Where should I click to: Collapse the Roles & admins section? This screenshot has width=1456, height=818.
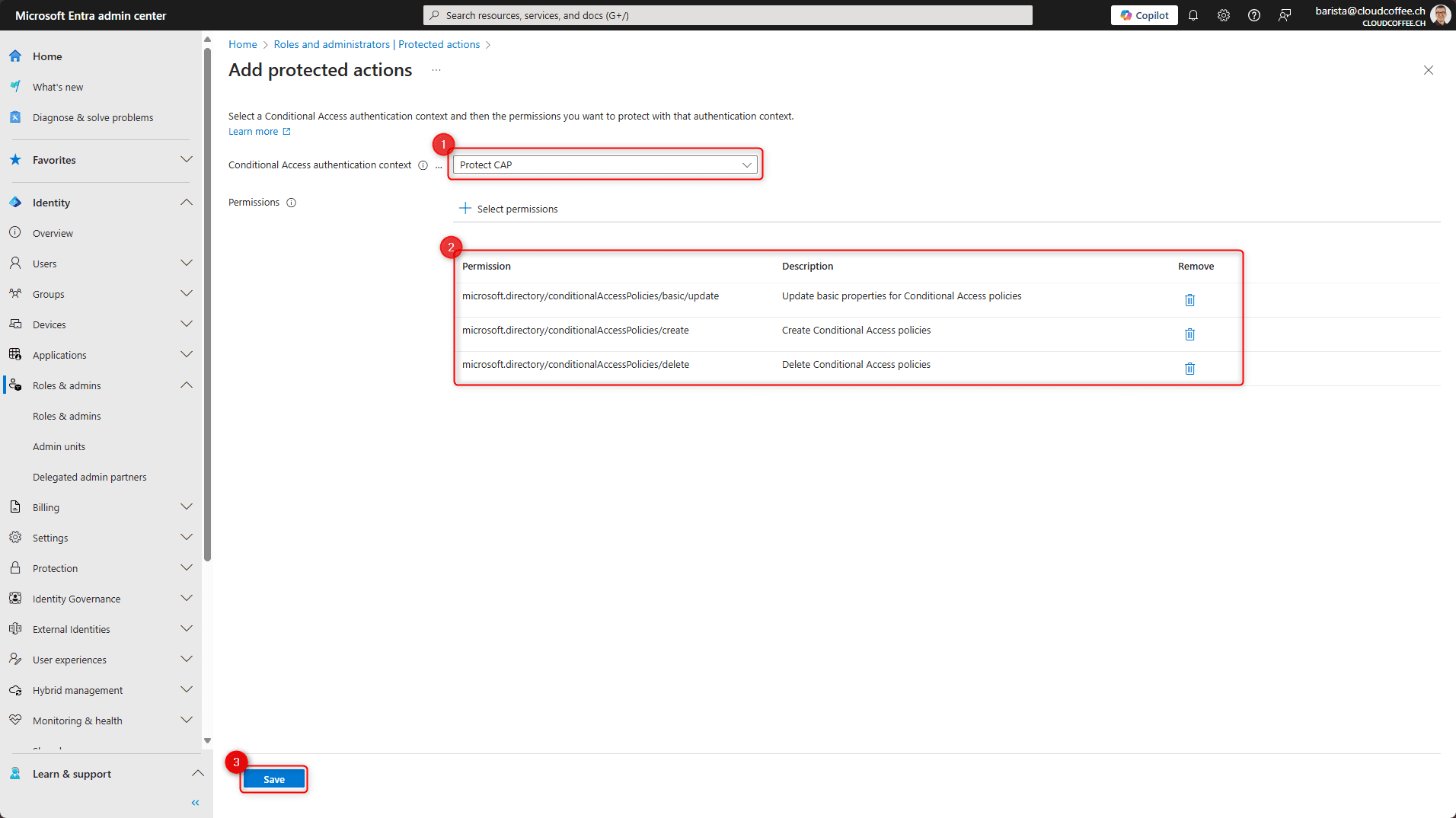tap(186, 385)
